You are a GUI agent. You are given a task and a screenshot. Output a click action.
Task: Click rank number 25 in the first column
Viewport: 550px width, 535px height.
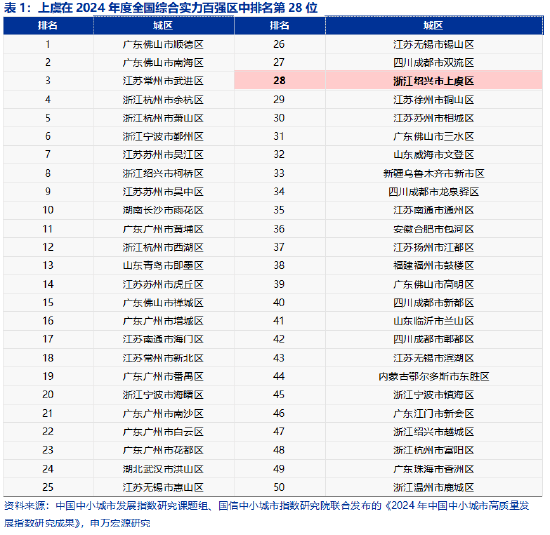(48, 487)
